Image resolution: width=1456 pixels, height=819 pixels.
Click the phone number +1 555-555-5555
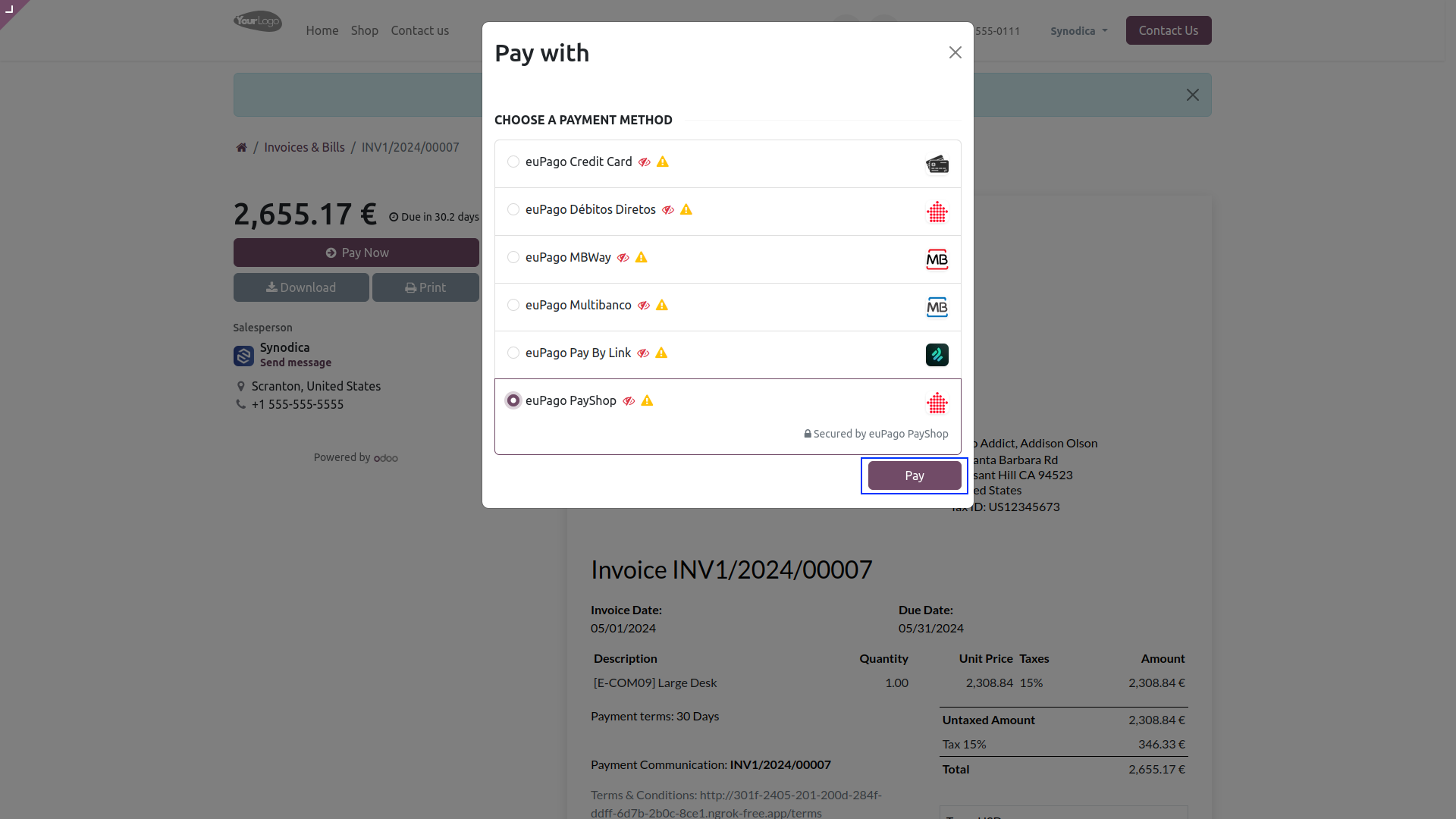[x=297, y=404]
